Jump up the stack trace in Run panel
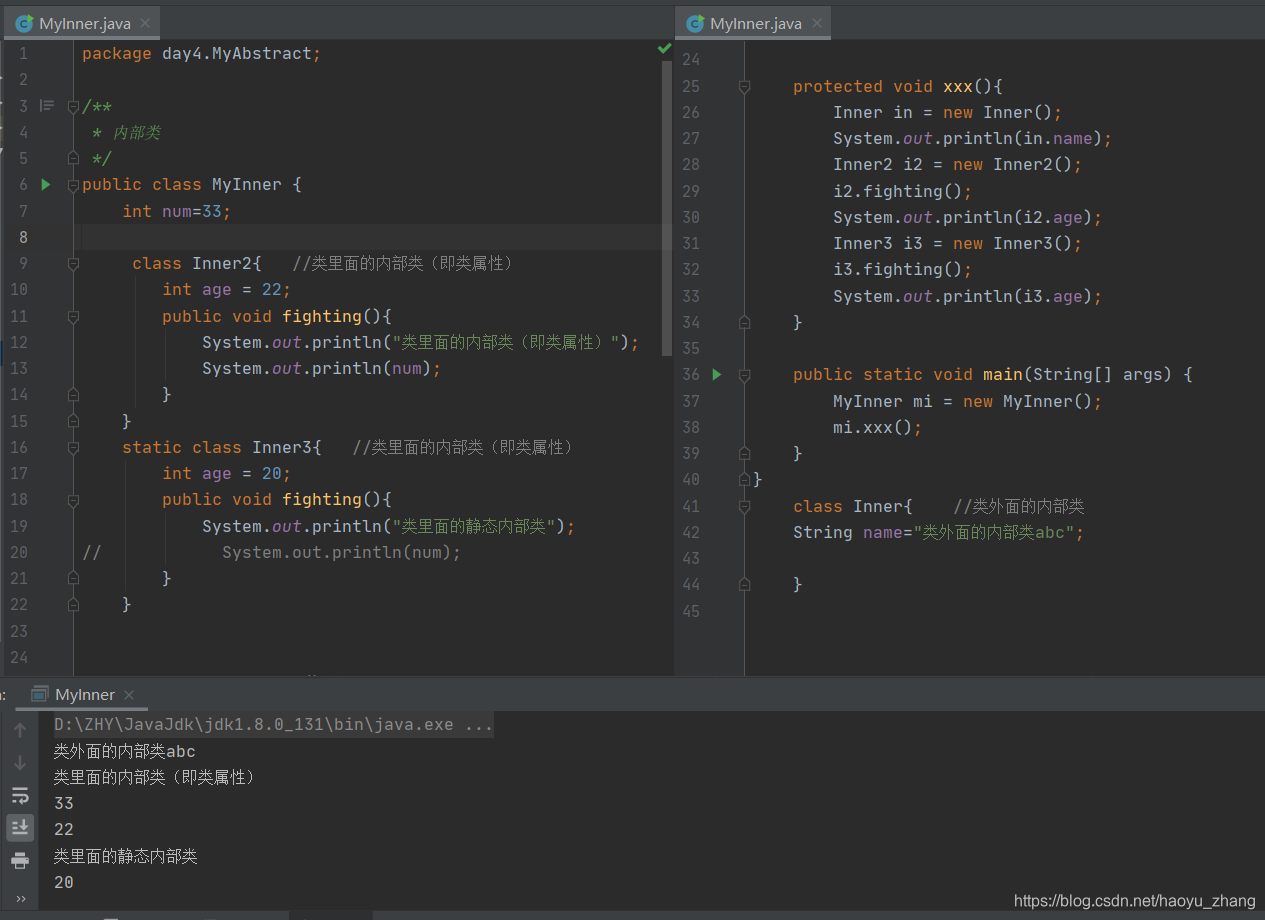 coord(20,731)
